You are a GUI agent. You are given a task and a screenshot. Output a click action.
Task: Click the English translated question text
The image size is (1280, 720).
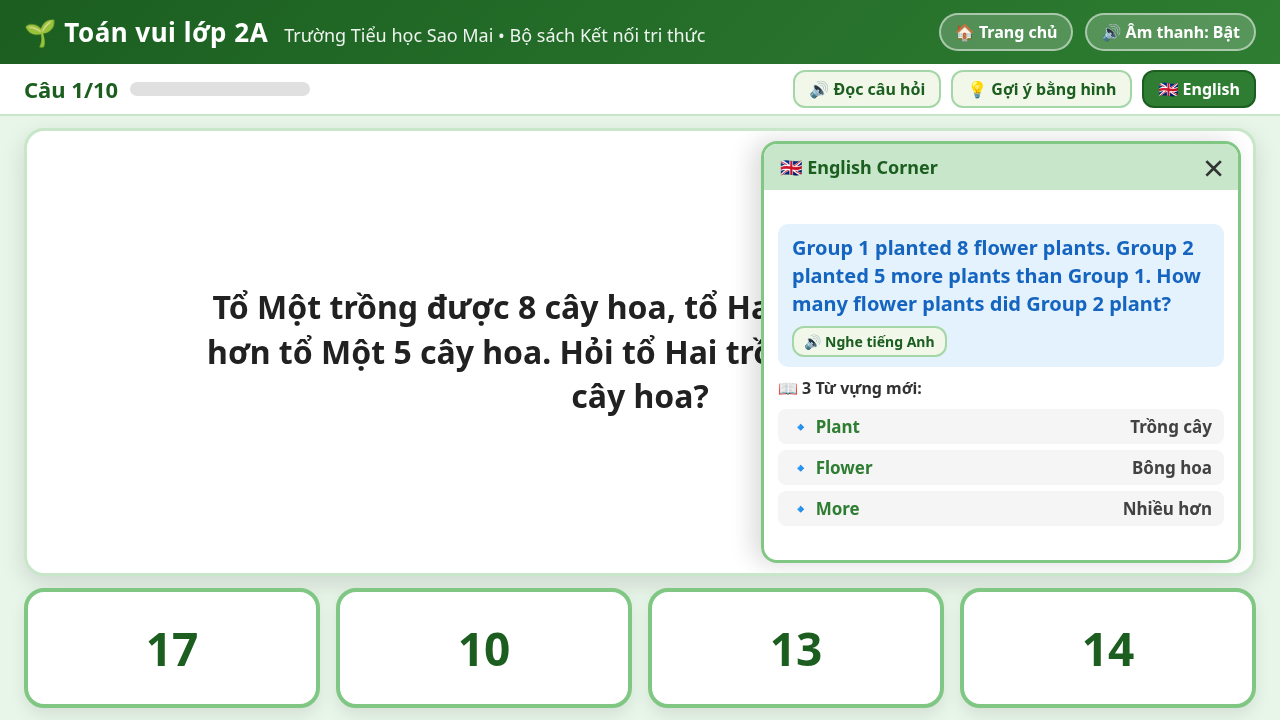tap(996, 276)
